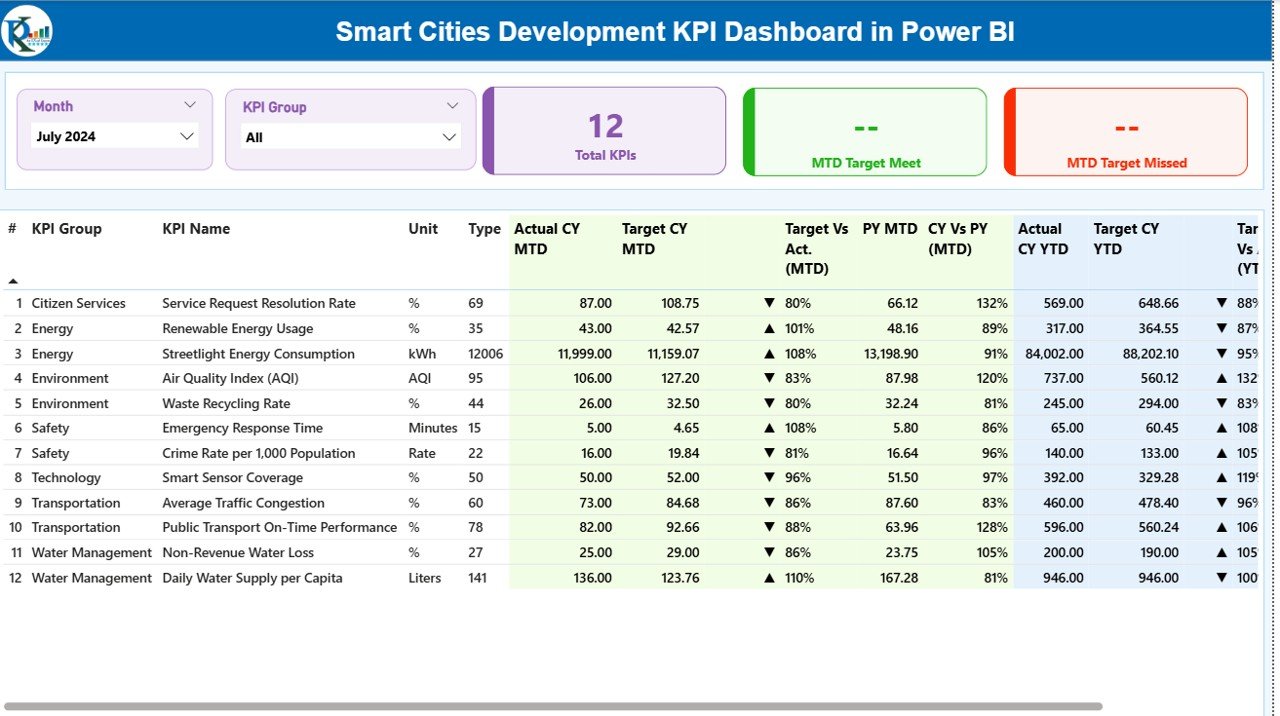Click down-arrow for Public Transport On-Time Performance
Screen dimensions: 1280x716
click(x=768, y=528)
